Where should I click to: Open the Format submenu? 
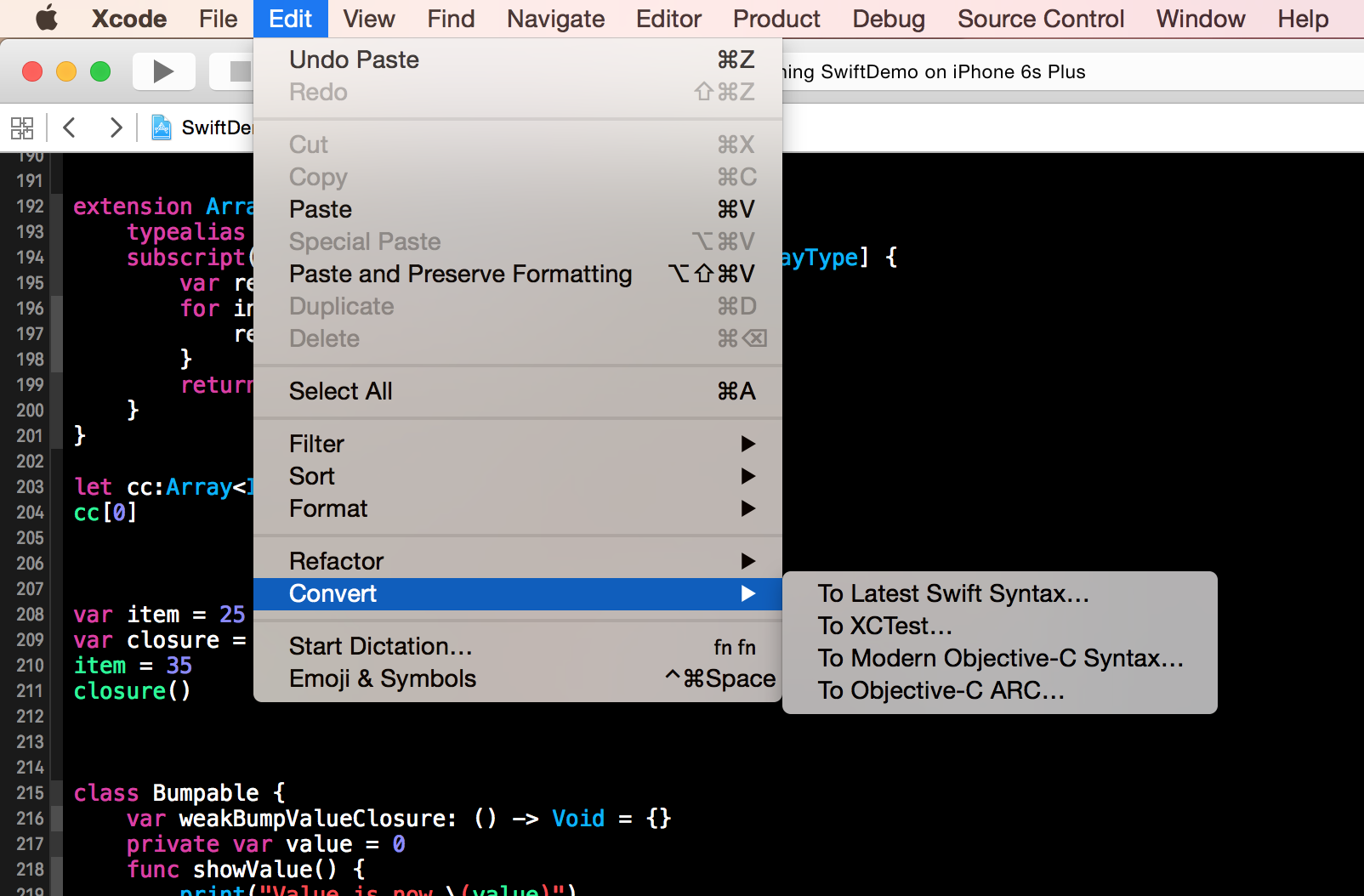(x=518, y=508)
